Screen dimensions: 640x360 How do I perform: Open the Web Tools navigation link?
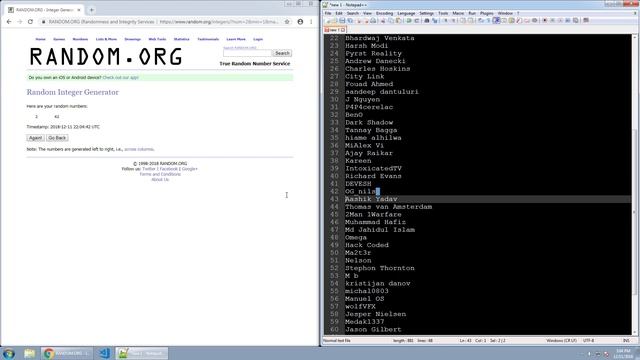(x=157, y=39)
